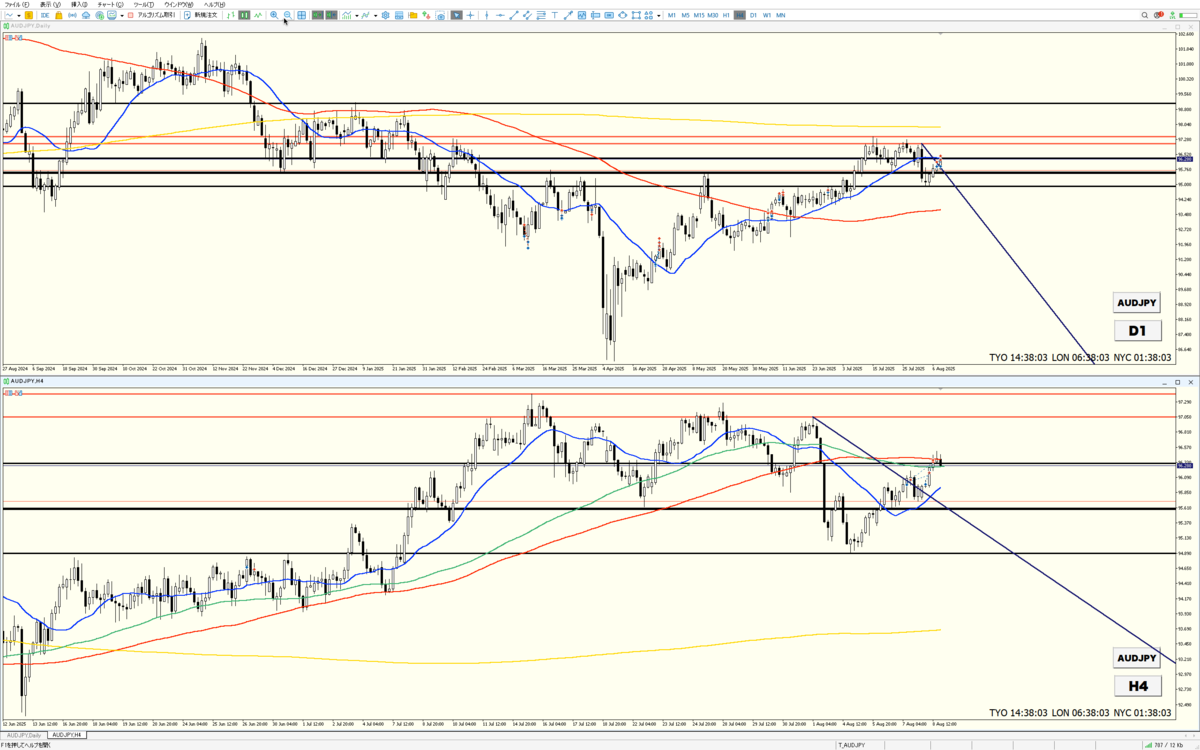Switch to the AUDJPY,H4 chart tab
Screen dimensions: 1200x750
[68, 735]
